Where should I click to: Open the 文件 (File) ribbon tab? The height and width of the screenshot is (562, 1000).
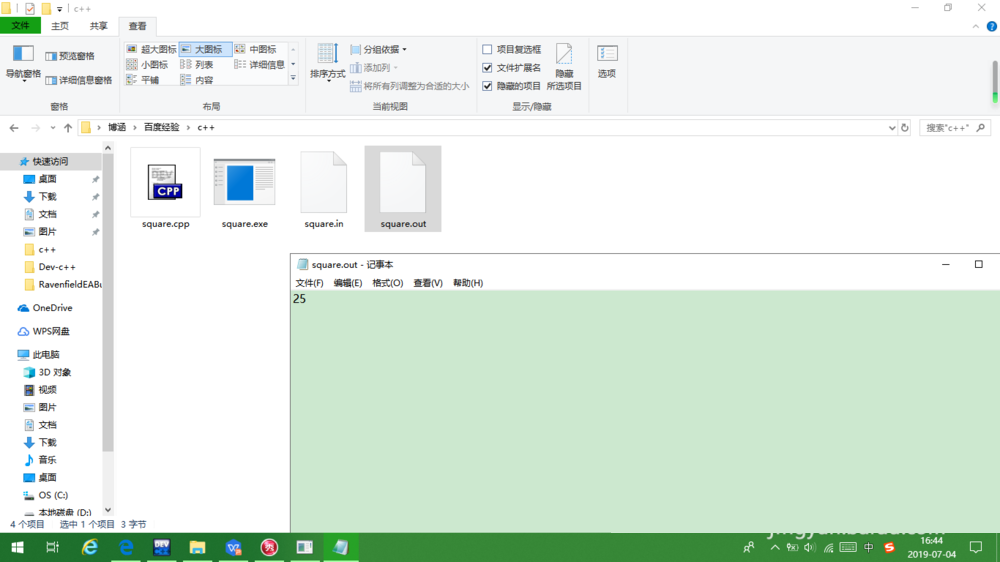click(20, 26)
